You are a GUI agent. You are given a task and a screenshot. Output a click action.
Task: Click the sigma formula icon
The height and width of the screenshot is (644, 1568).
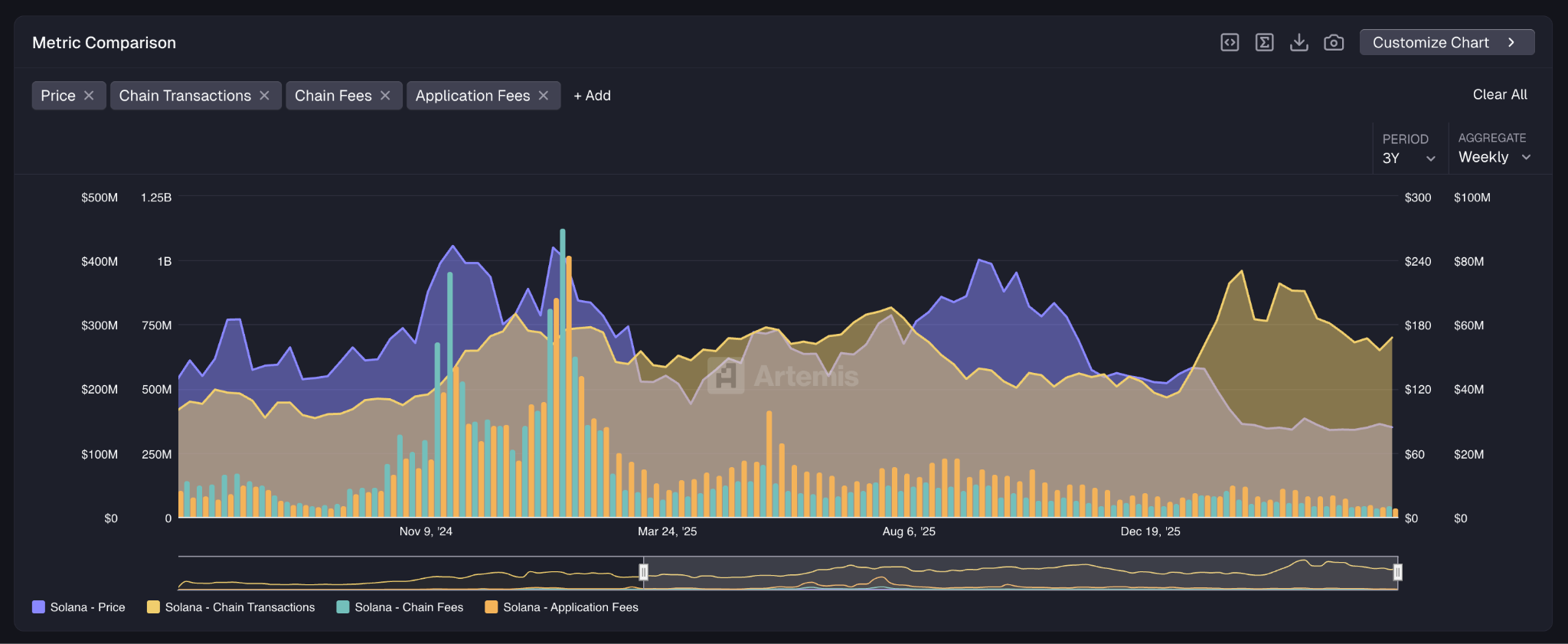tap(1264, 43)
